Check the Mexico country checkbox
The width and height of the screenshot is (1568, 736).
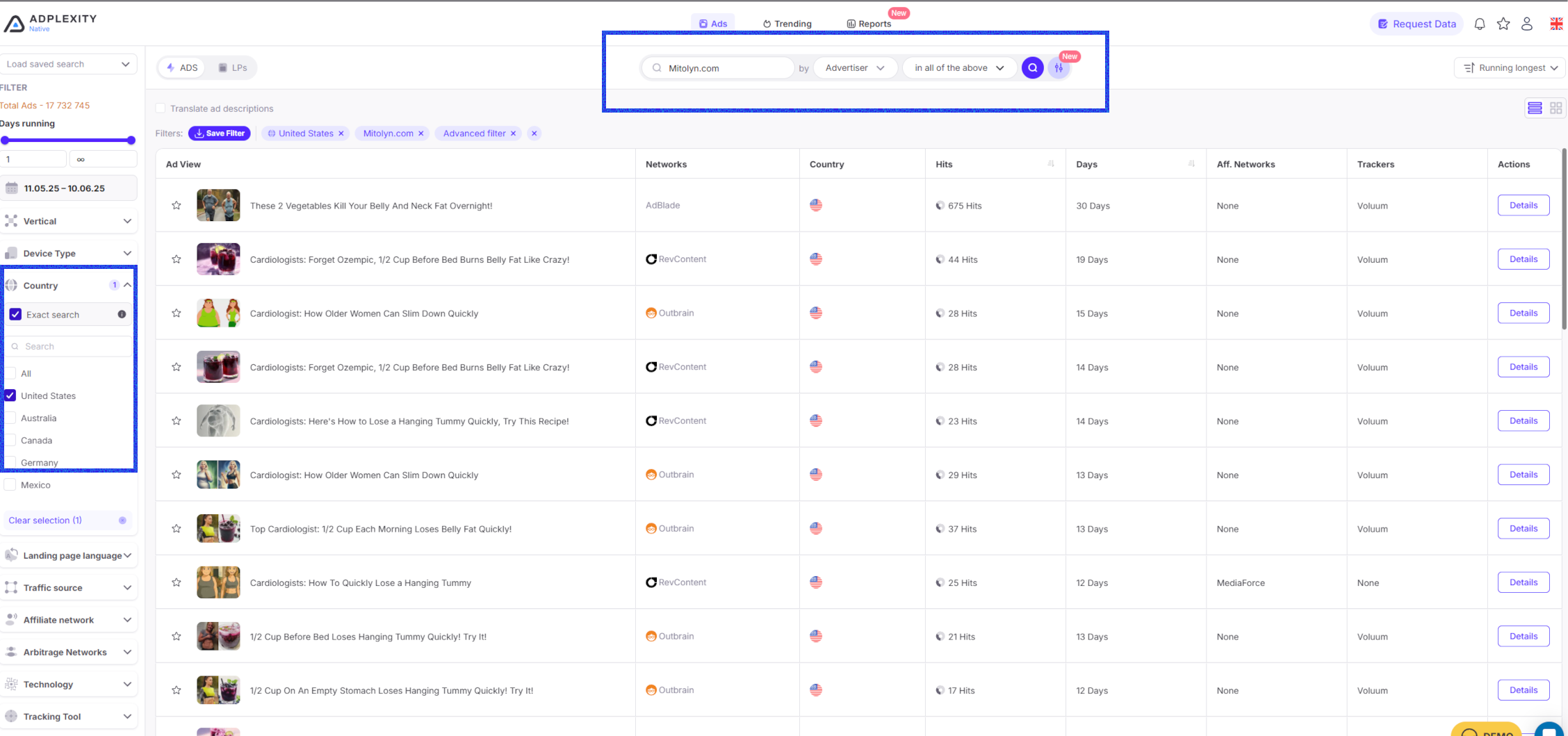tap(10, 484)
